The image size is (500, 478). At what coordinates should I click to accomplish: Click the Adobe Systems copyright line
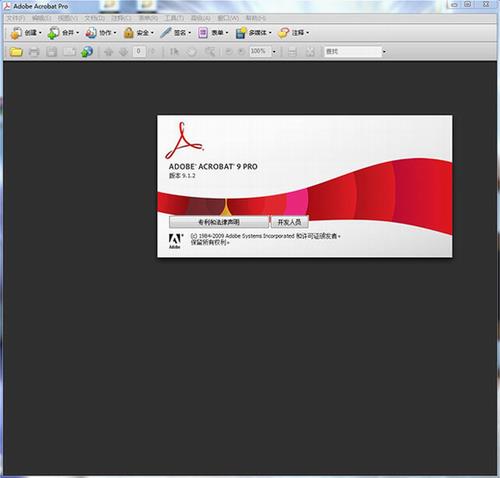point(265,236)
